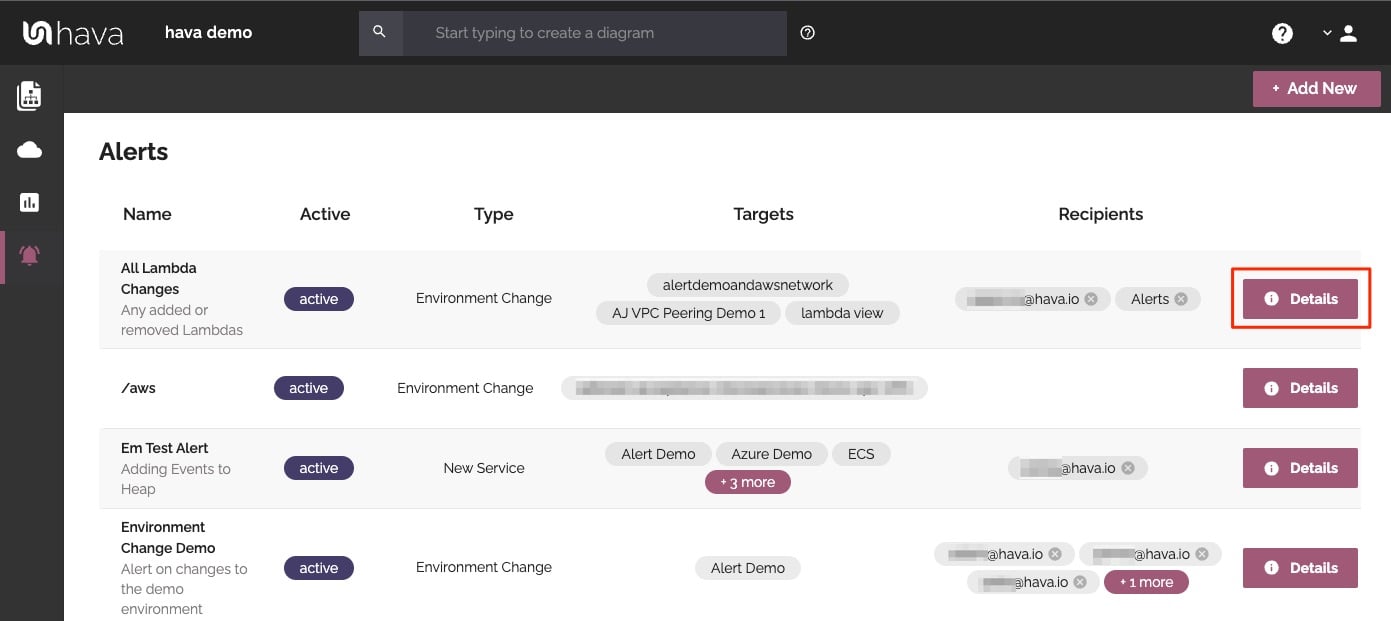Click the magnifying glass search icon
This screenshot has width=1391, height=621.
tap(381, 33)
